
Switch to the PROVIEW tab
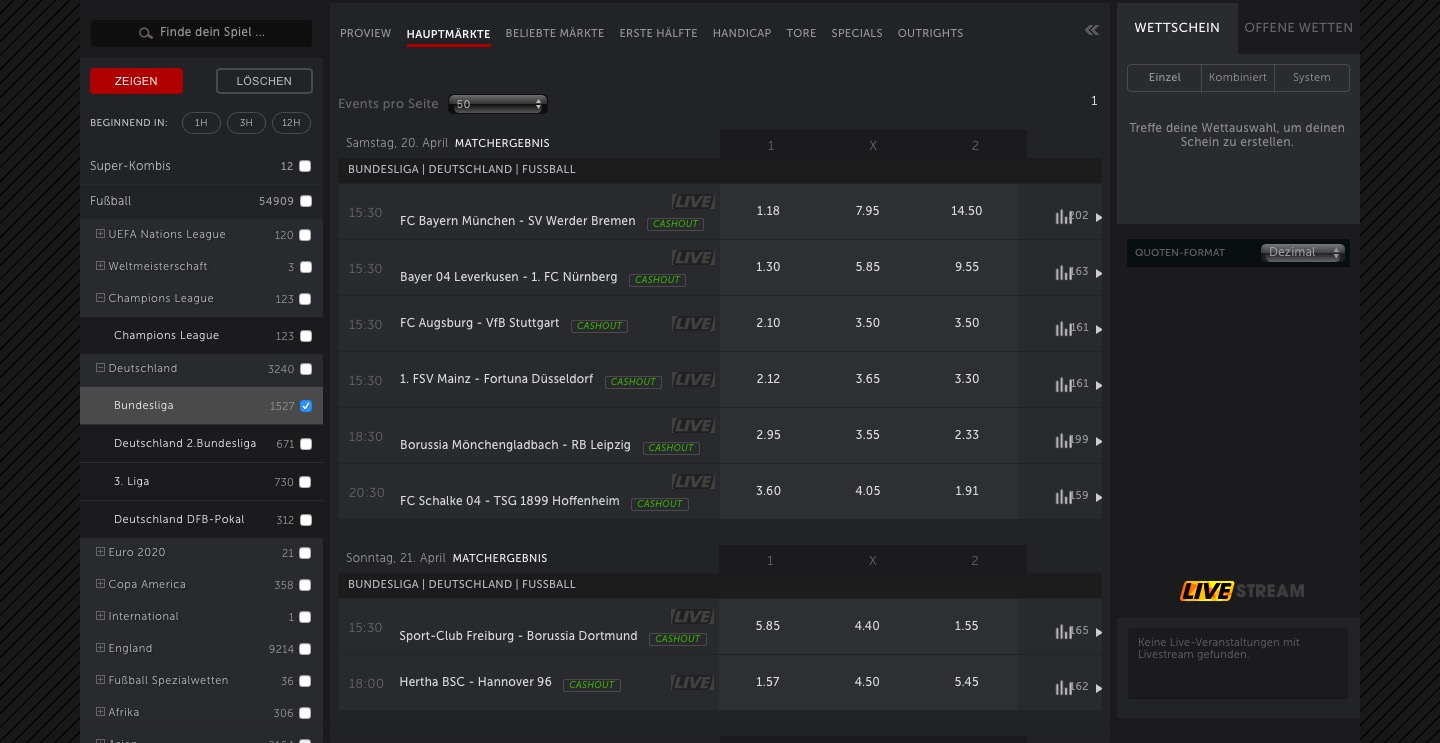click(365, 33)
